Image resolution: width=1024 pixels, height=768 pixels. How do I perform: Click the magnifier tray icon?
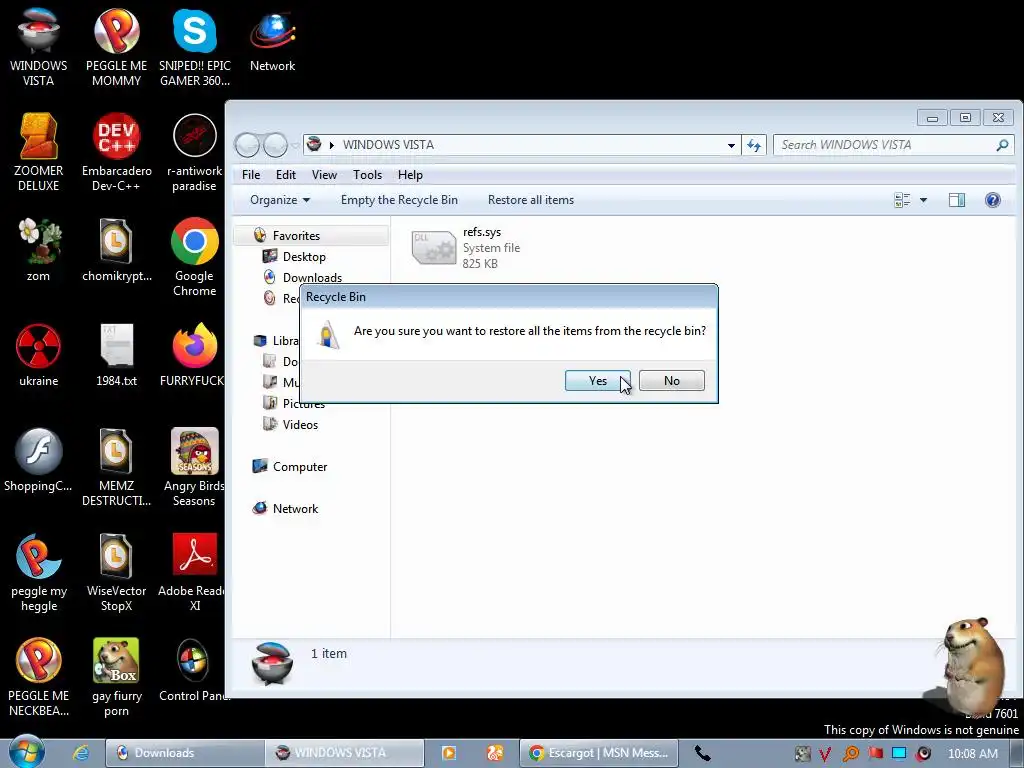coord(850,754)
